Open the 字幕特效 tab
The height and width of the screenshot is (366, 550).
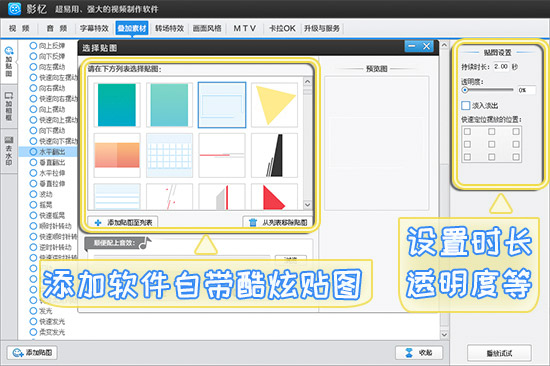pyautogui.click(x=94, y=28)
